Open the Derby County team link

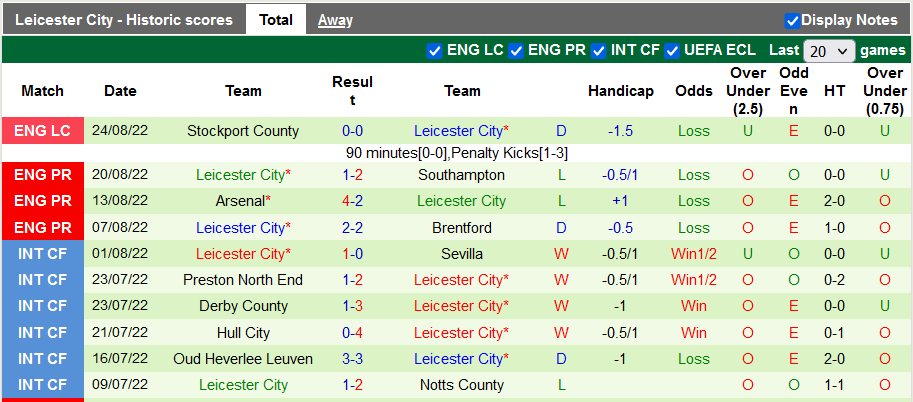[x=243, y=306]
